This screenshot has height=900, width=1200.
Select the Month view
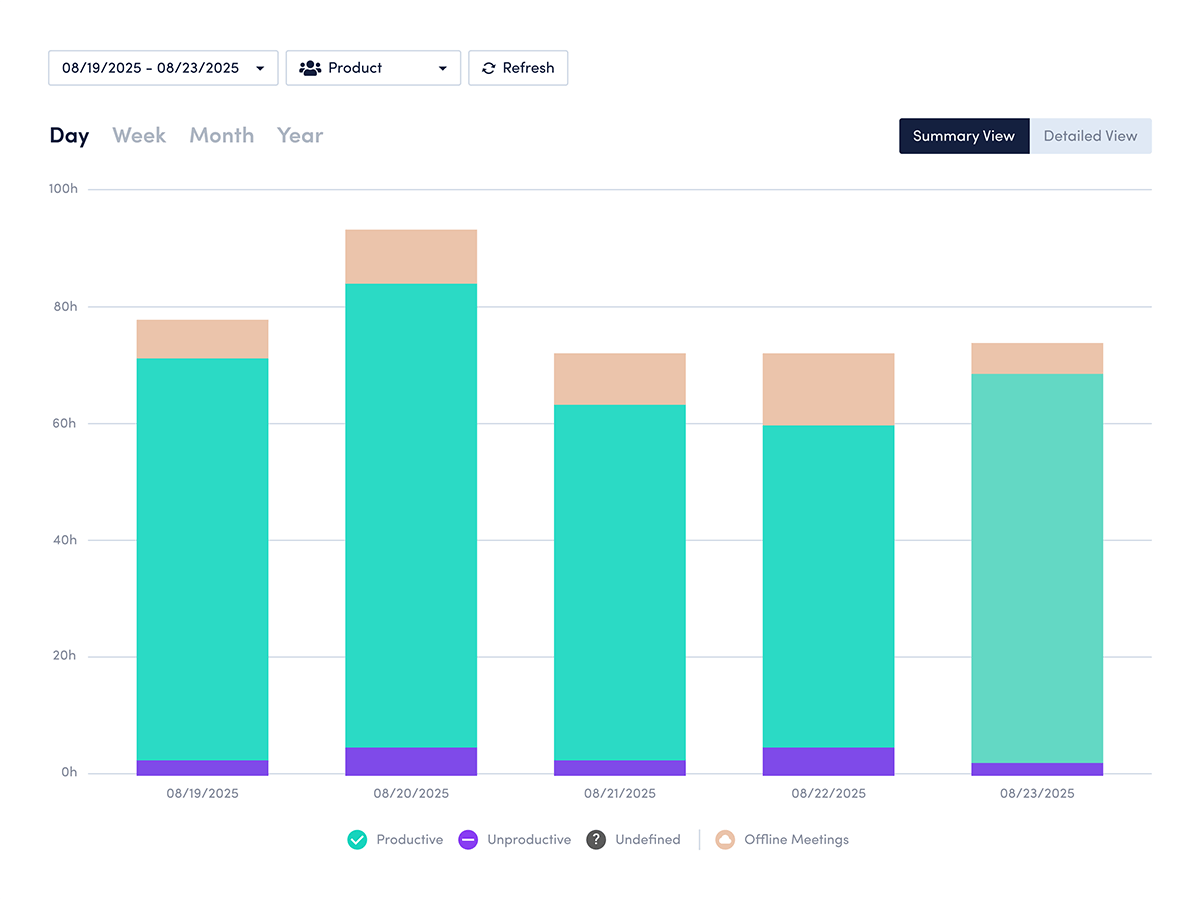(221, 135)
